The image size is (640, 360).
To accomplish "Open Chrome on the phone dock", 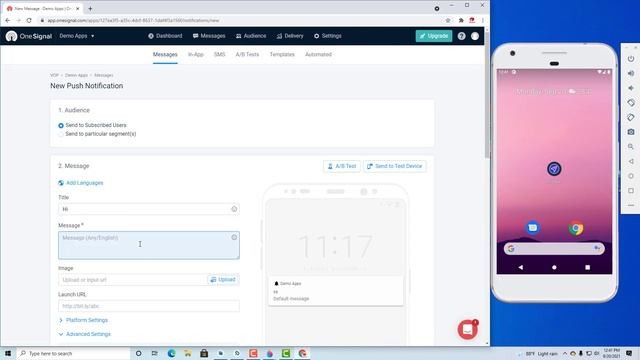I will pyautogui.click(x=576, y=228).
